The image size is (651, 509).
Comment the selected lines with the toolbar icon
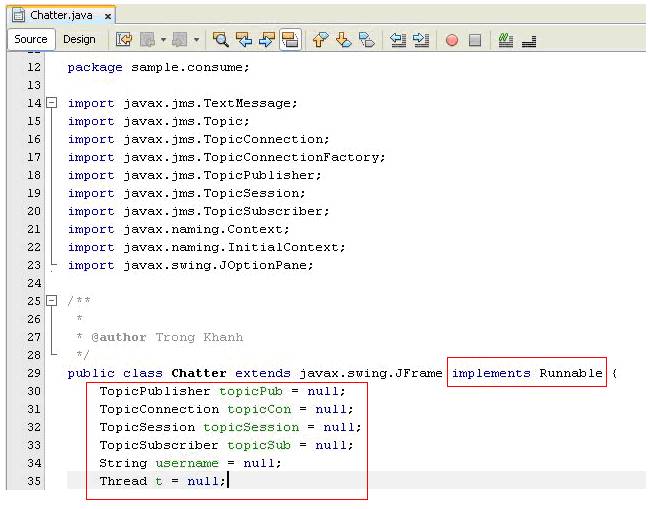tap(505, 40)
